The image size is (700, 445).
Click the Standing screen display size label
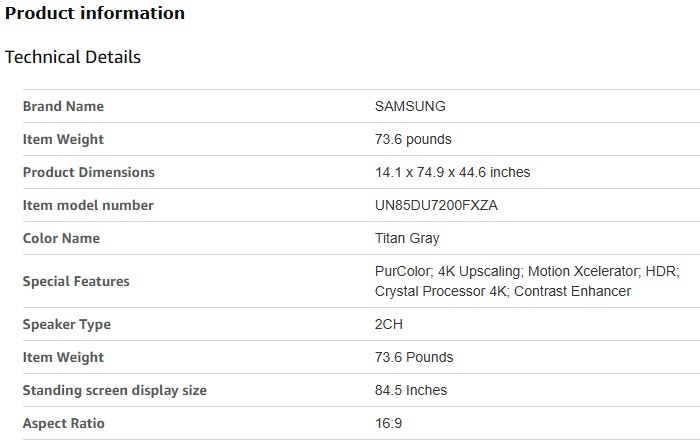click(x=115, y=390)
